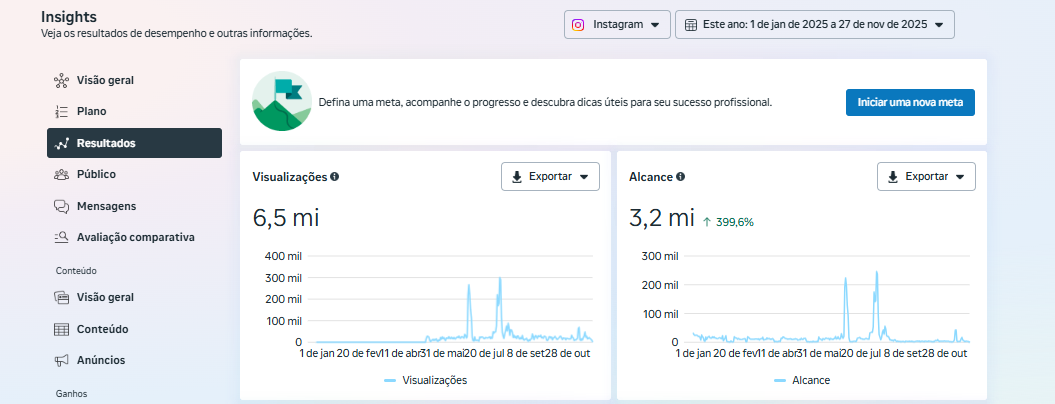Click the Plano checklist icon
This screenshot has height=404, width=1055.
pos(61,112)
